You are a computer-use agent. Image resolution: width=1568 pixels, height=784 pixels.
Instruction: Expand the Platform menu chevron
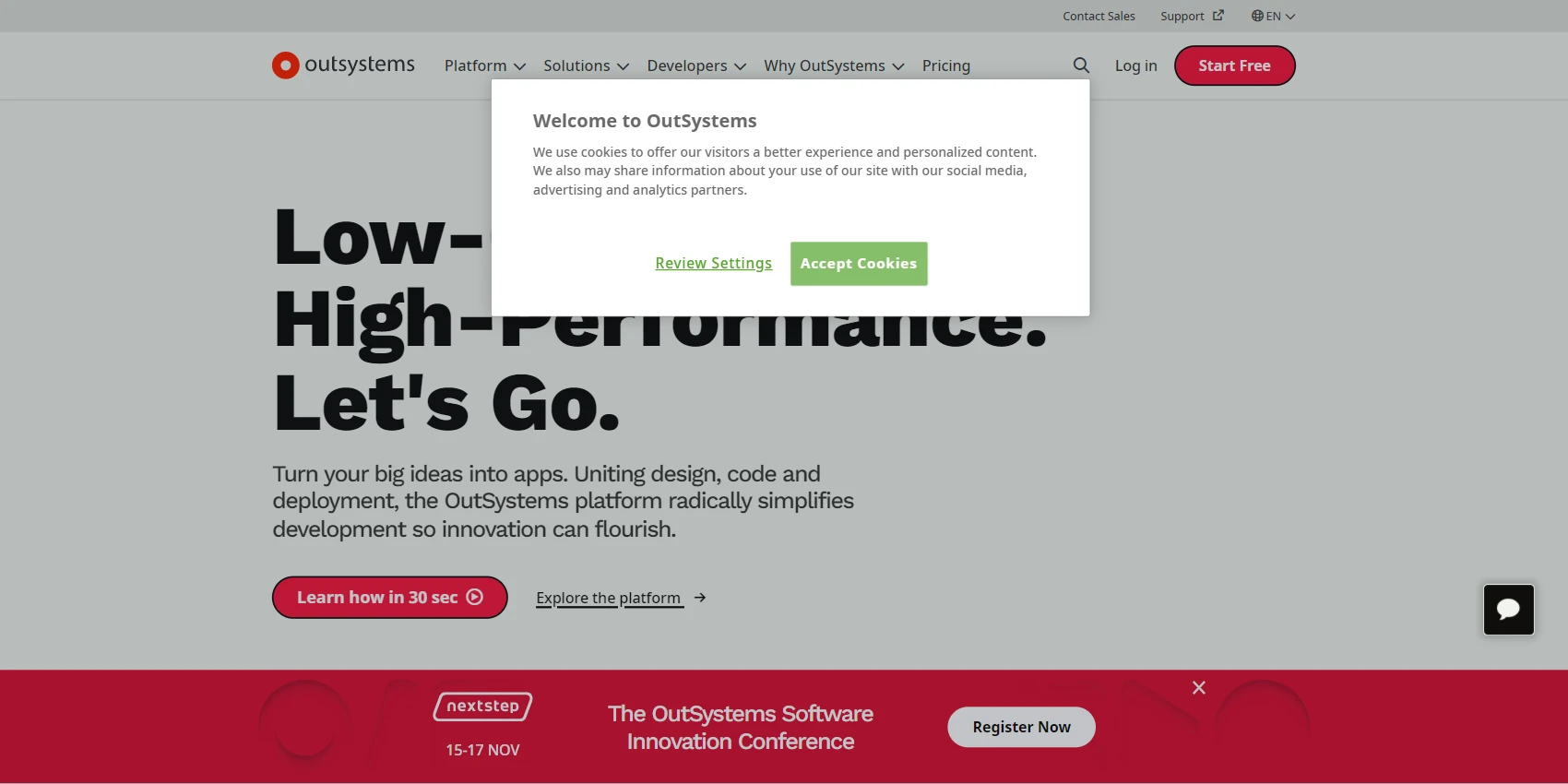point(520,66)
